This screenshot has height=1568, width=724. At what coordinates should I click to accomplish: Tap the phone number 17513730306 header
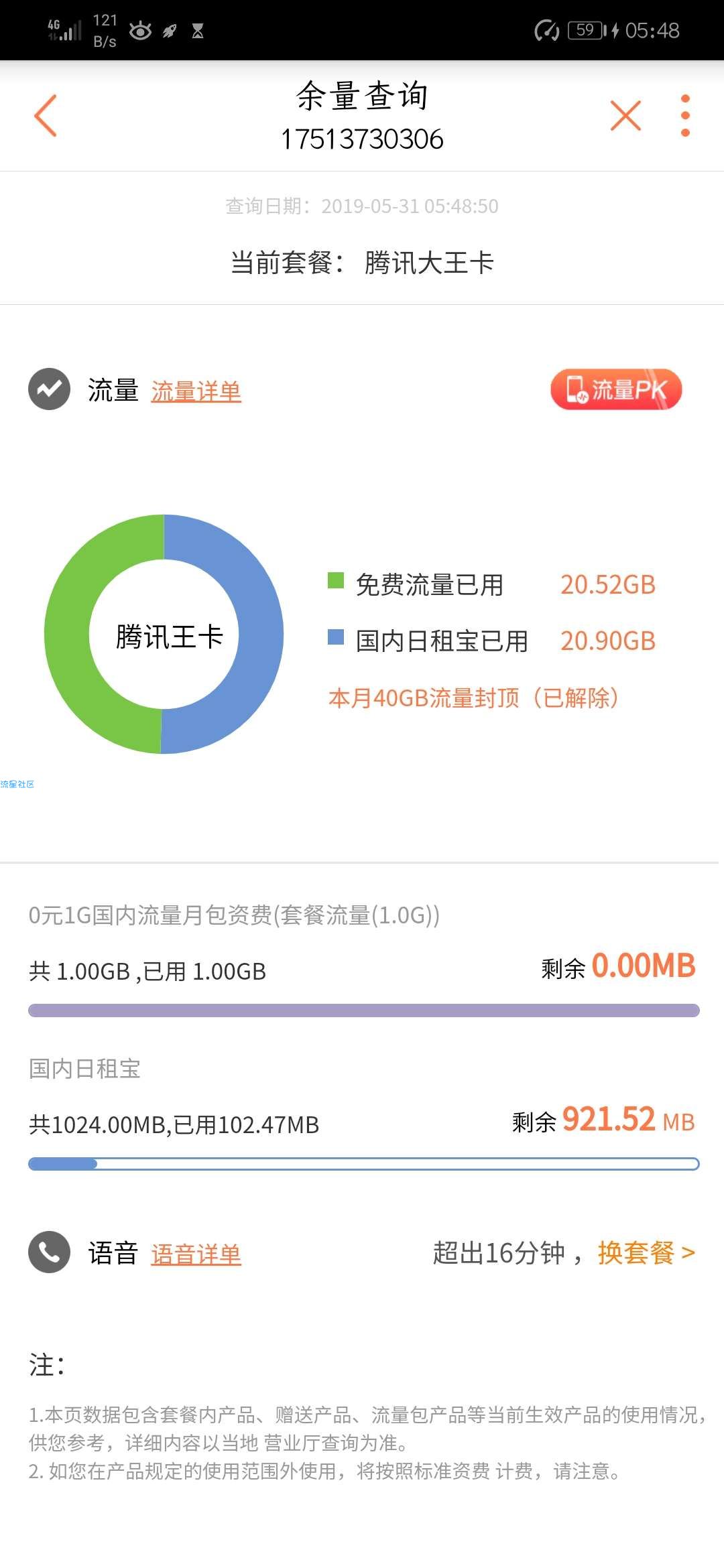[x=362, y=139]
